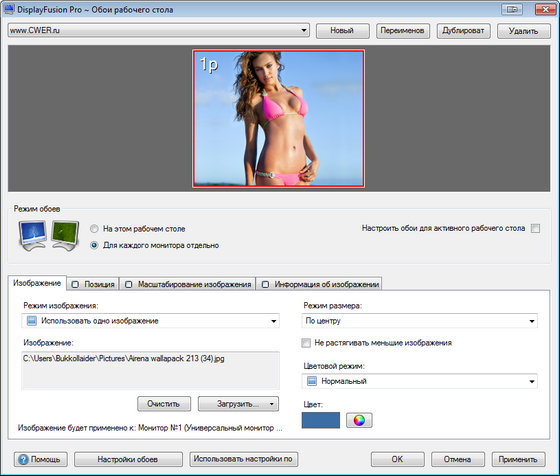The height and width of the screenshot is (476, 560).
Task: Click the blue question mark Помощь icon
Action: pos(23,459)
